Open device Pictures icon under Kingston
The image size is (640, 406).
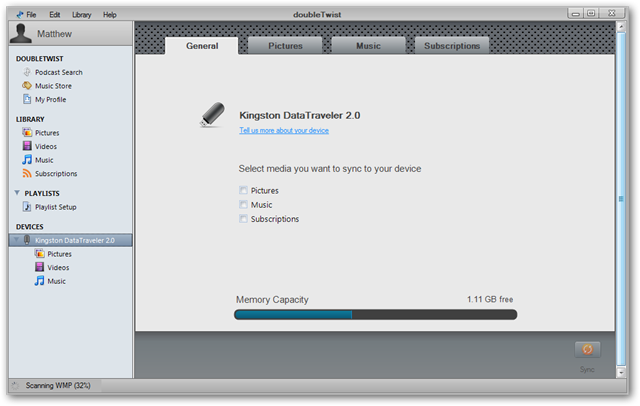(x=40, y=254)
